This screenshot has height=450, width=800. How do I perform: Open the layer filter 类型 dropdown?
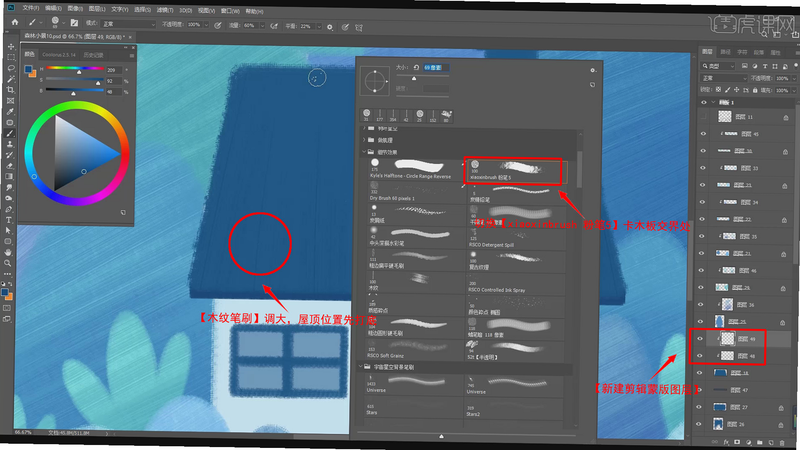click(x=718, y=66)
